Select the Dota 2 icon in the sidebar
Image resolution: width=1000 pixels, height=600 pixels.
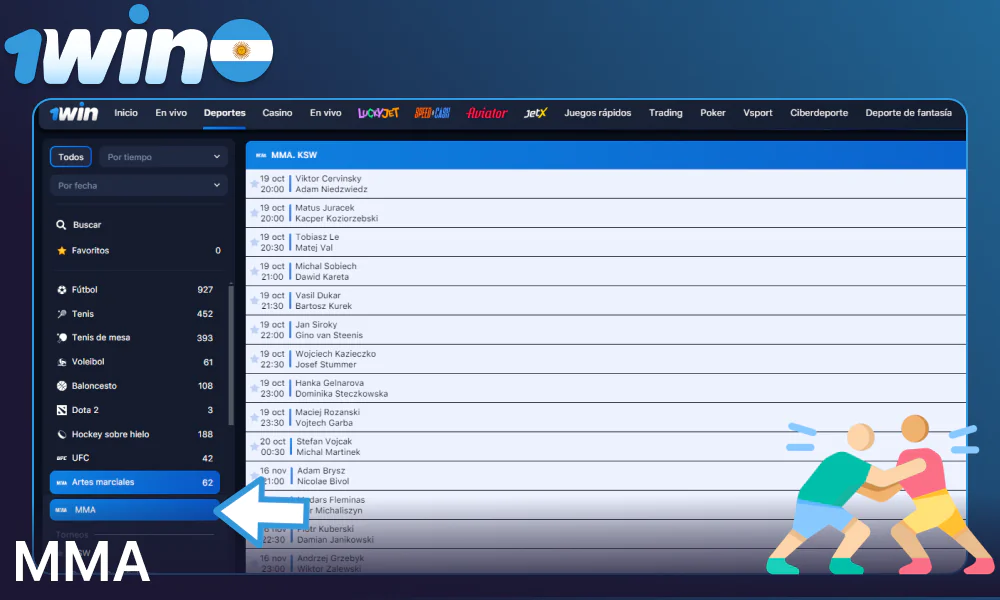61,410
